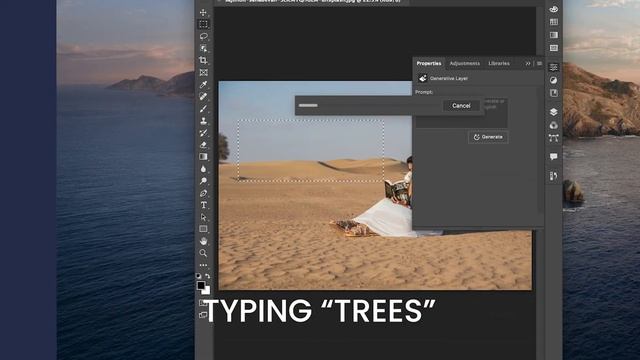Open the Color panel icon in dock

coord(553,9)
